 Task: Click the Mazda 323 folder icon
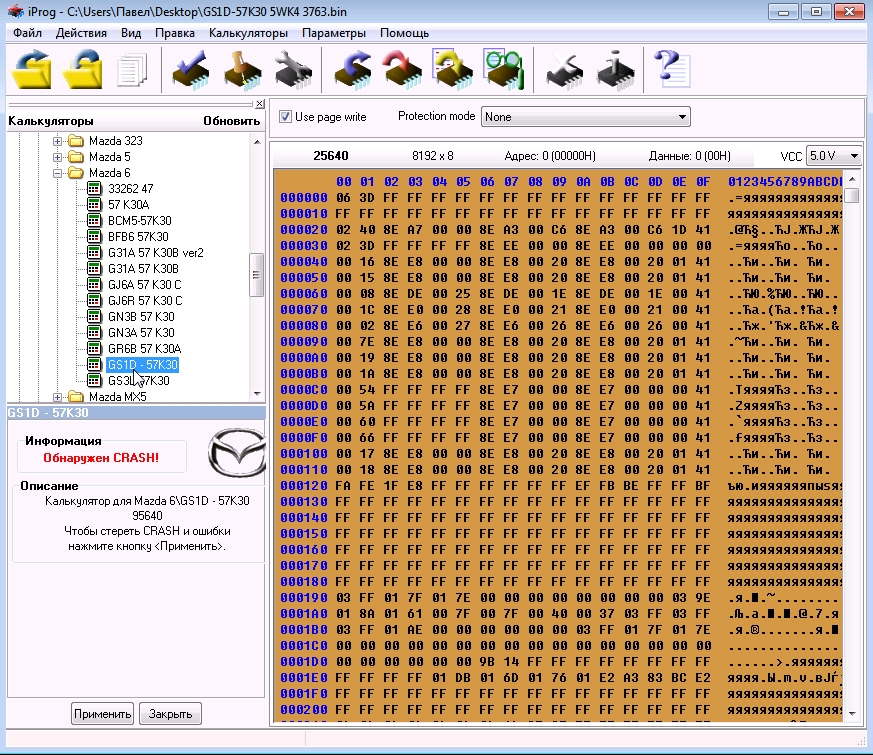coord(76,141)
